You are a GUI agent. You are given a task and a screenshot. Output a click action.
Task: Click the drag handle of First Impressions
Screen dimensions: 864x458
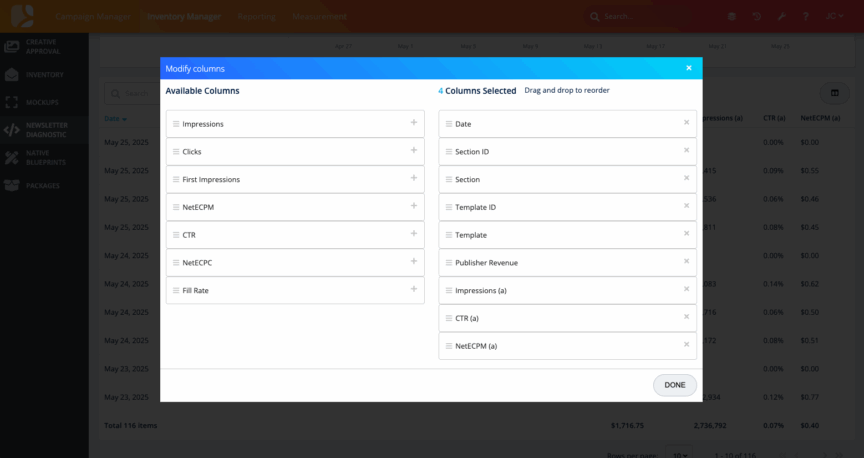point(176,180)
